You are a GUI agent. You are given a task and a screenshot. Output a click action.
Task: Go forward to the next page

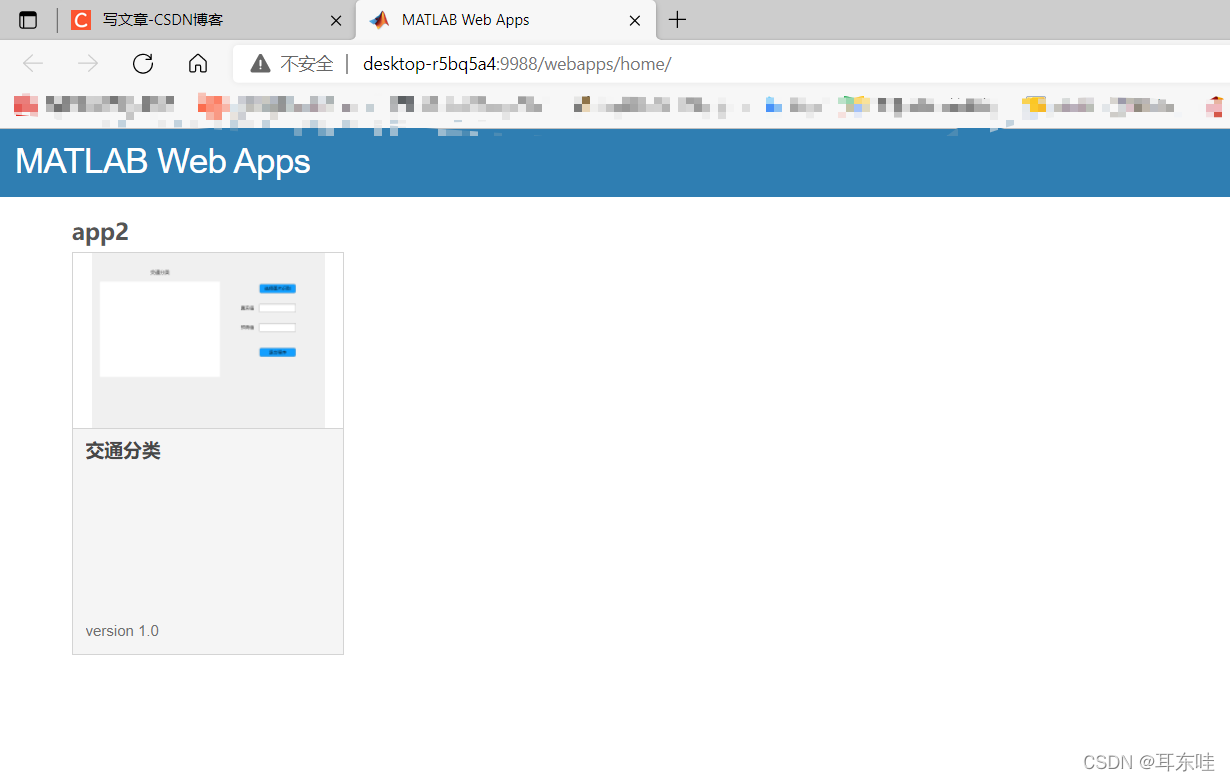point(88,64)
